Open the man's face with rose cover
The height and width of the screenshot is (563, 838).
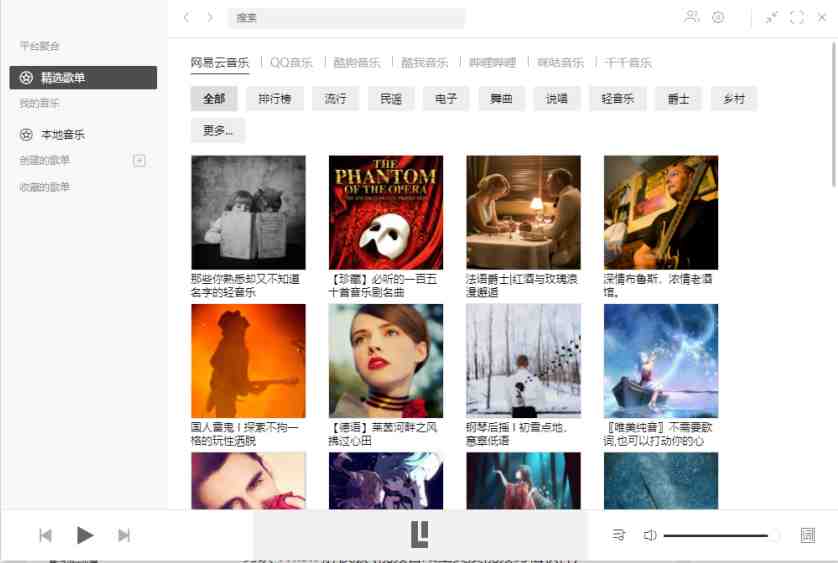point(249,481)
